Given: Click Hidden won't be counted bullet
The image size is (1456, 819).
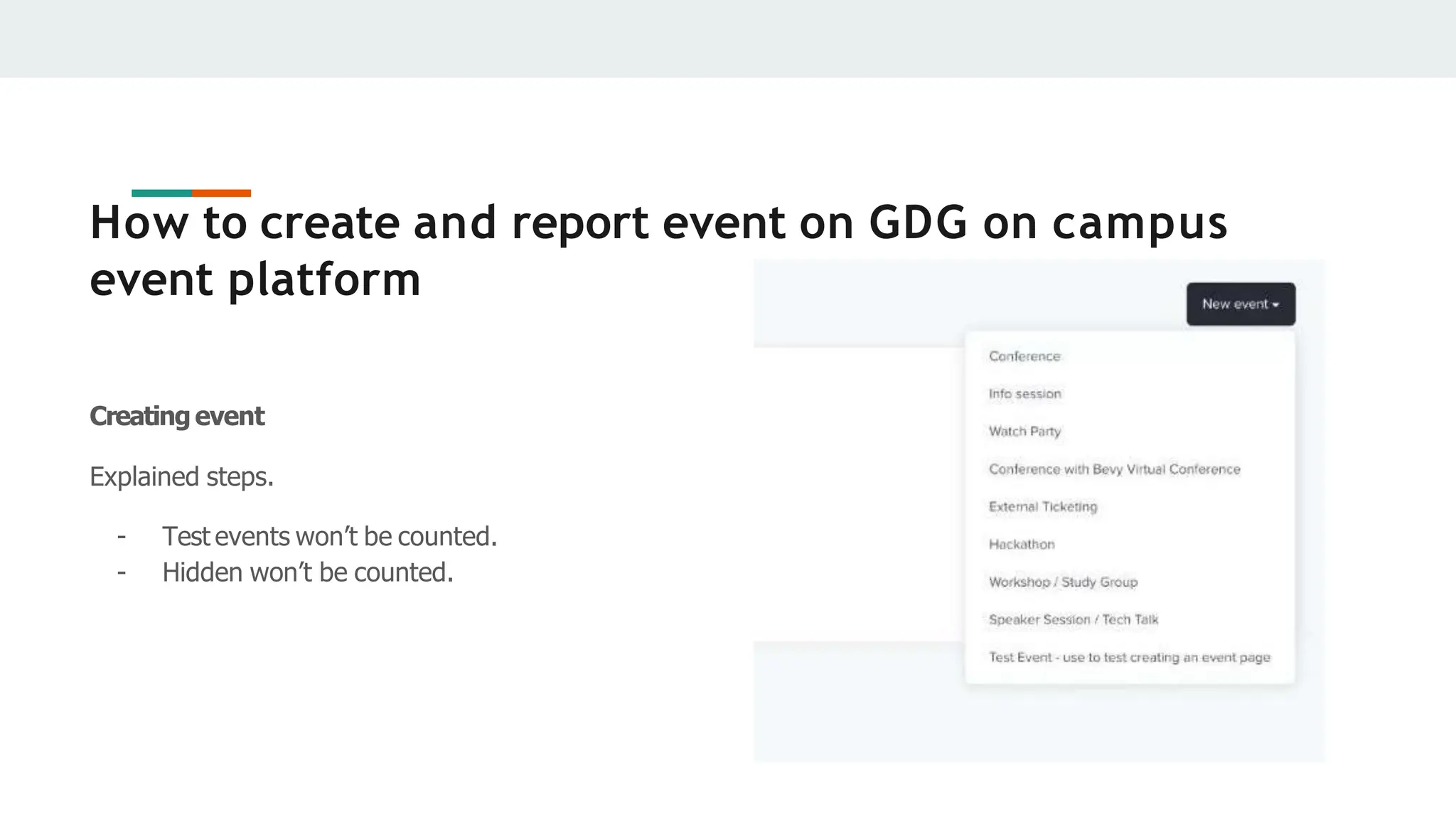Looking at the screenshot, I should 307,572.
